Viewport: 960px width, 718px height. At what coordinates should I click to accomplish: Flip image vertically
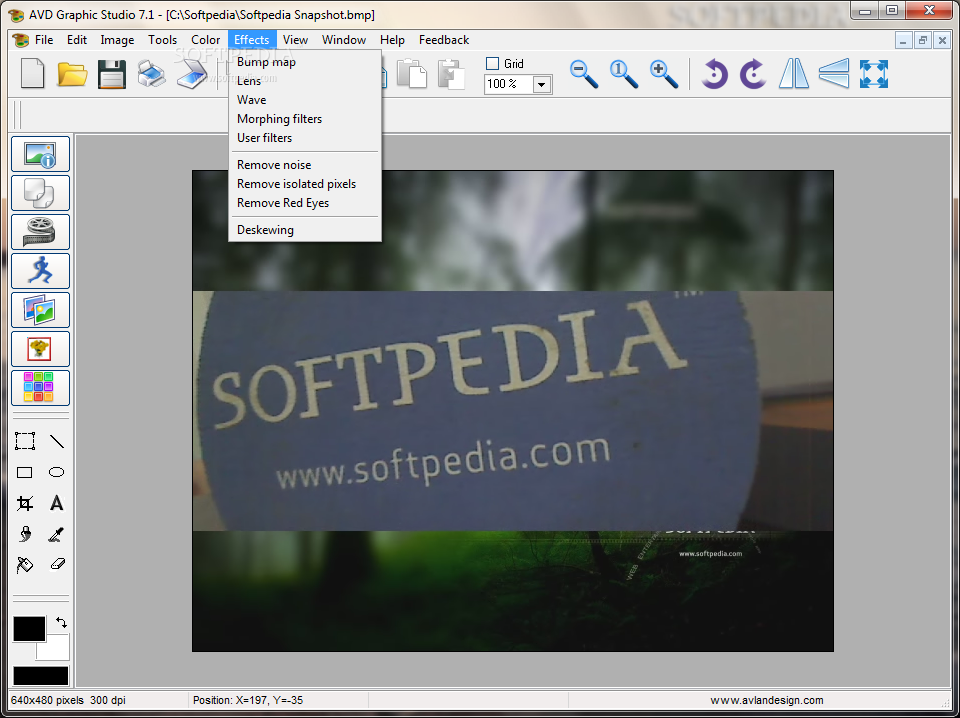coord(834,74)
